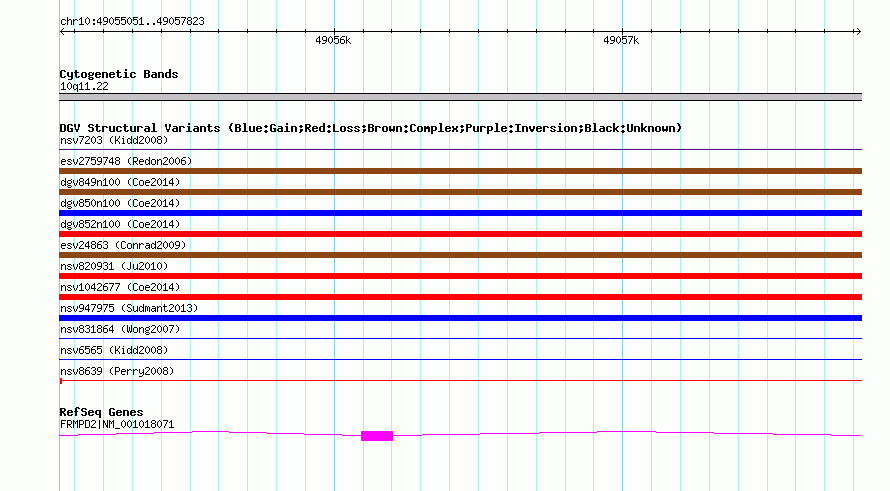Click the brown dgv849n100 variant bar

pos(460,192)
